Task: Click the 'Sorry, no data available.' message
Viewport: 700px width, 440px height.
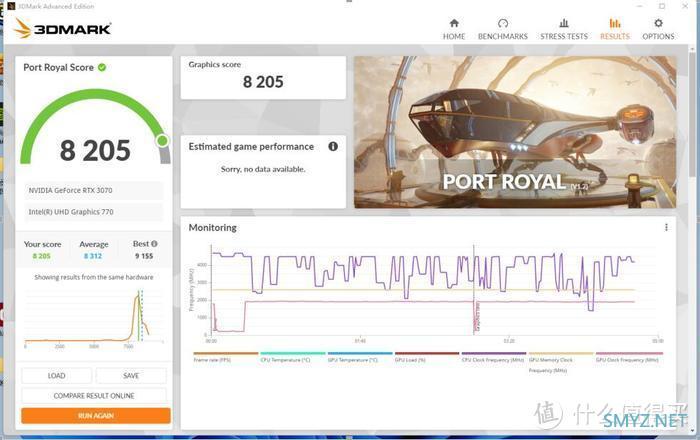Action: tap(263, 169)
